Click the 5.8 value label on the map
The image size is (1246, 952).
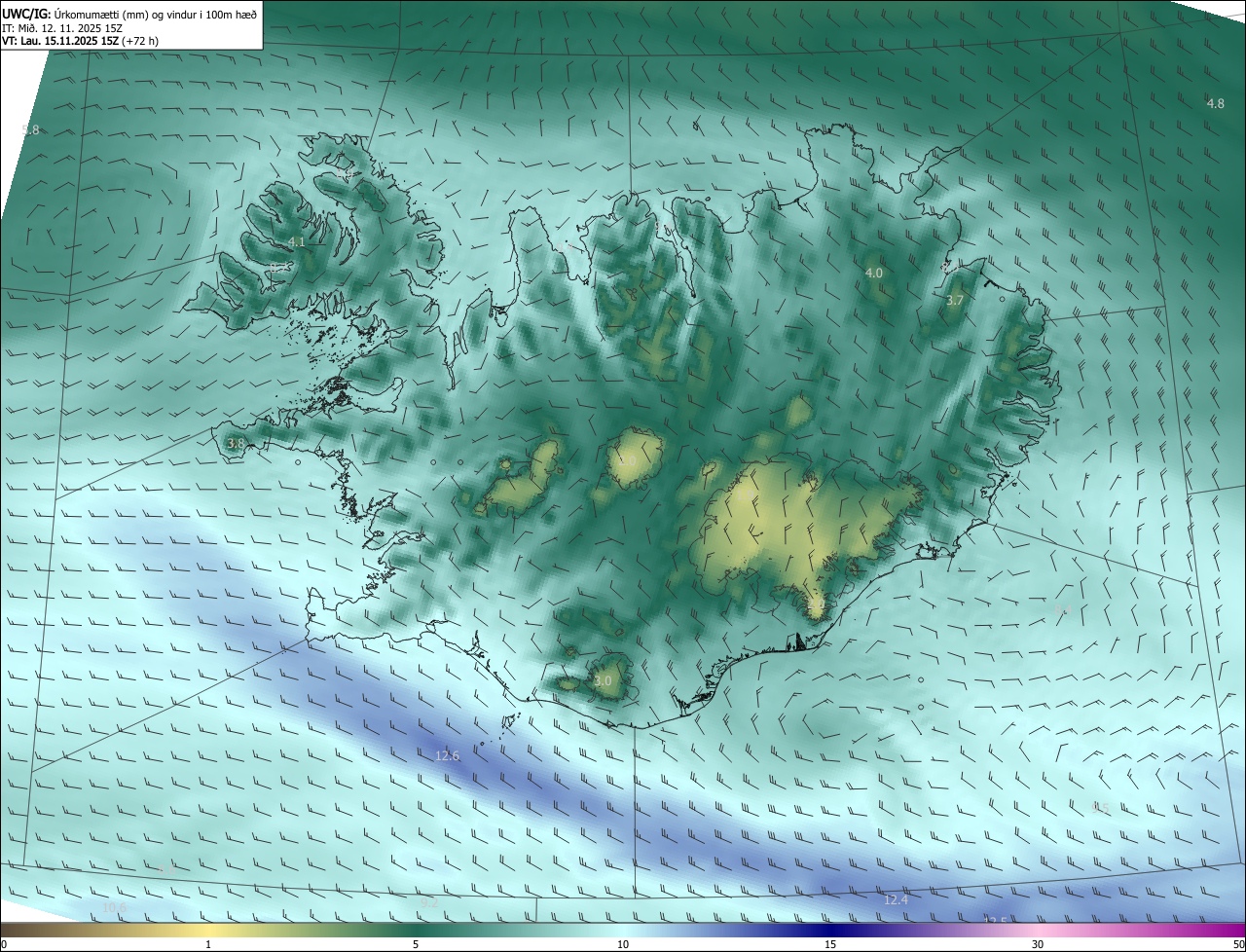[x=31, y=129]
